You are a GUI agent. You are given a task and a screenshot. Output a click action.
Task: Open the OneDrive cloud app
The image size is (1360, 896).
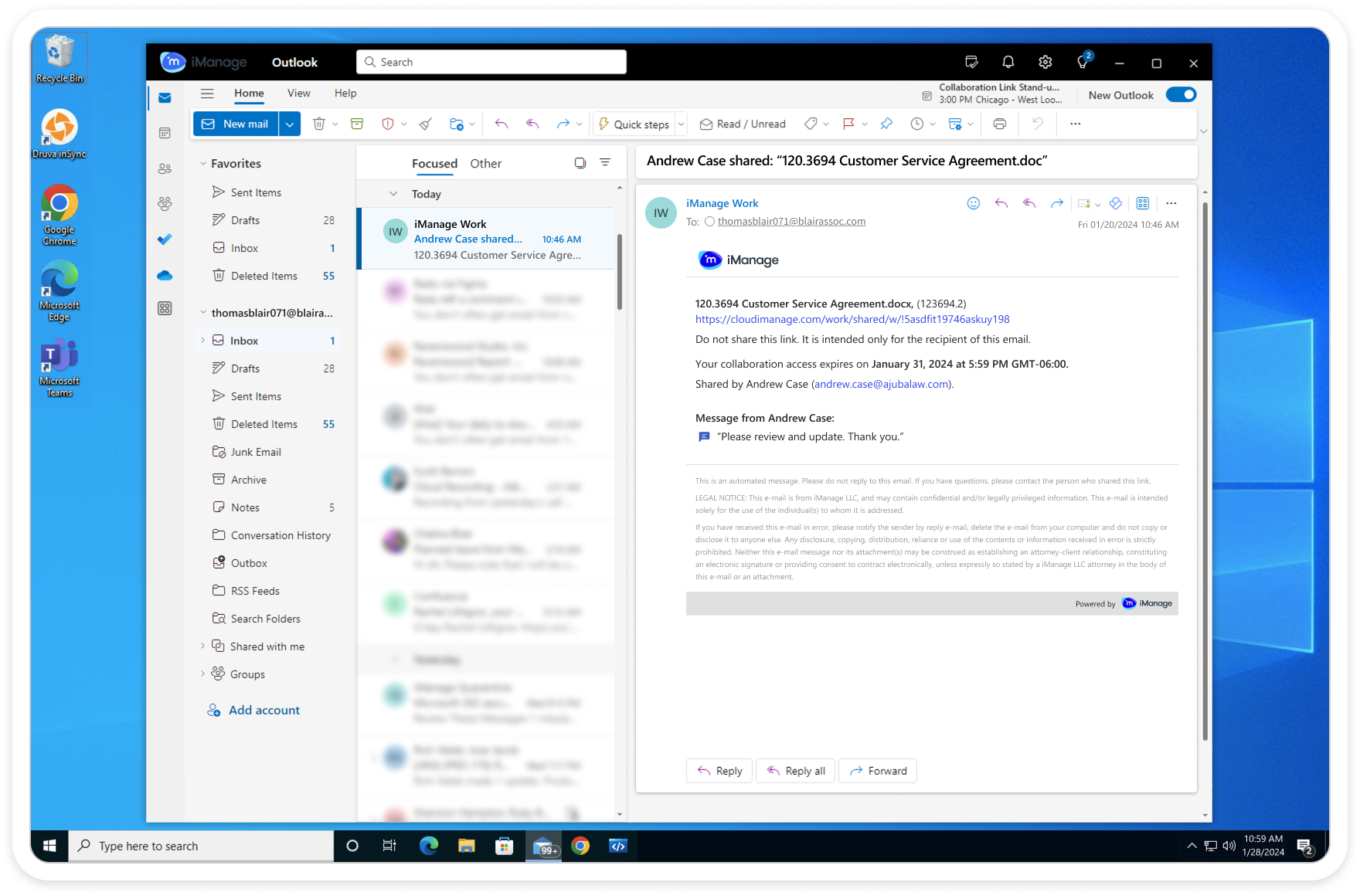tap(165, 275)
